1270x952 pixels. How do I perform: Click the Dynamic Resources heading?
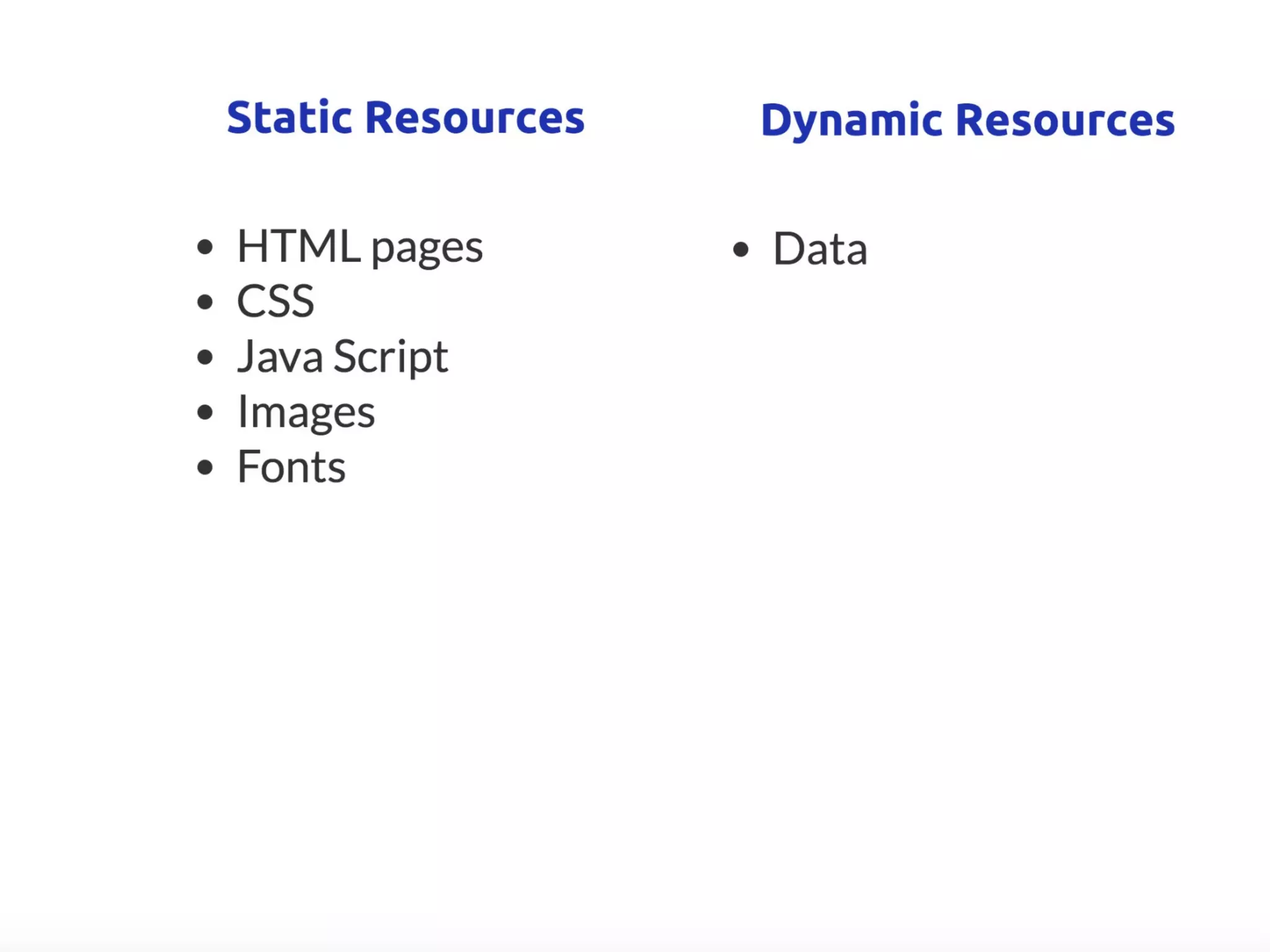point(967,121)
